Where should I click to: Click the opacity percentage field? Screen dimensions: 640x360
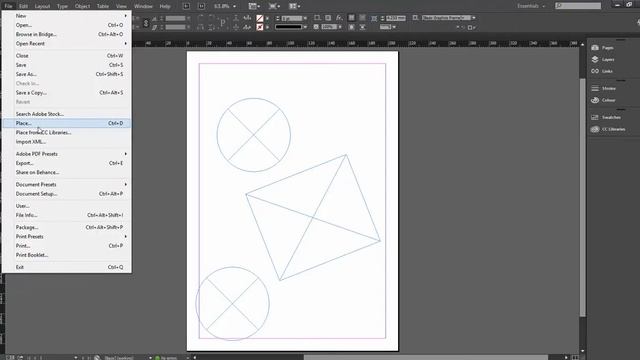pos(329,27)
